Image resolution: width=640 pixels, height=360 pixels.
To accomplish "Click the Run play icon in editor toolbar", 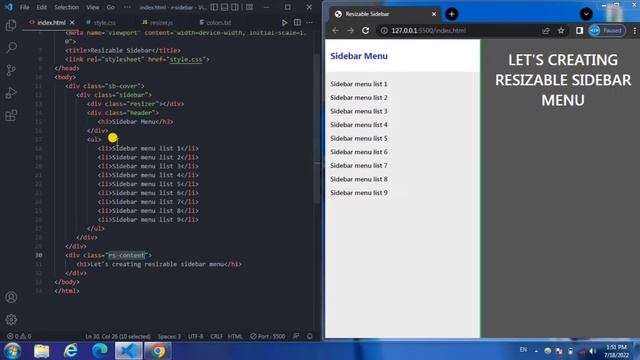I will (284, 22).
